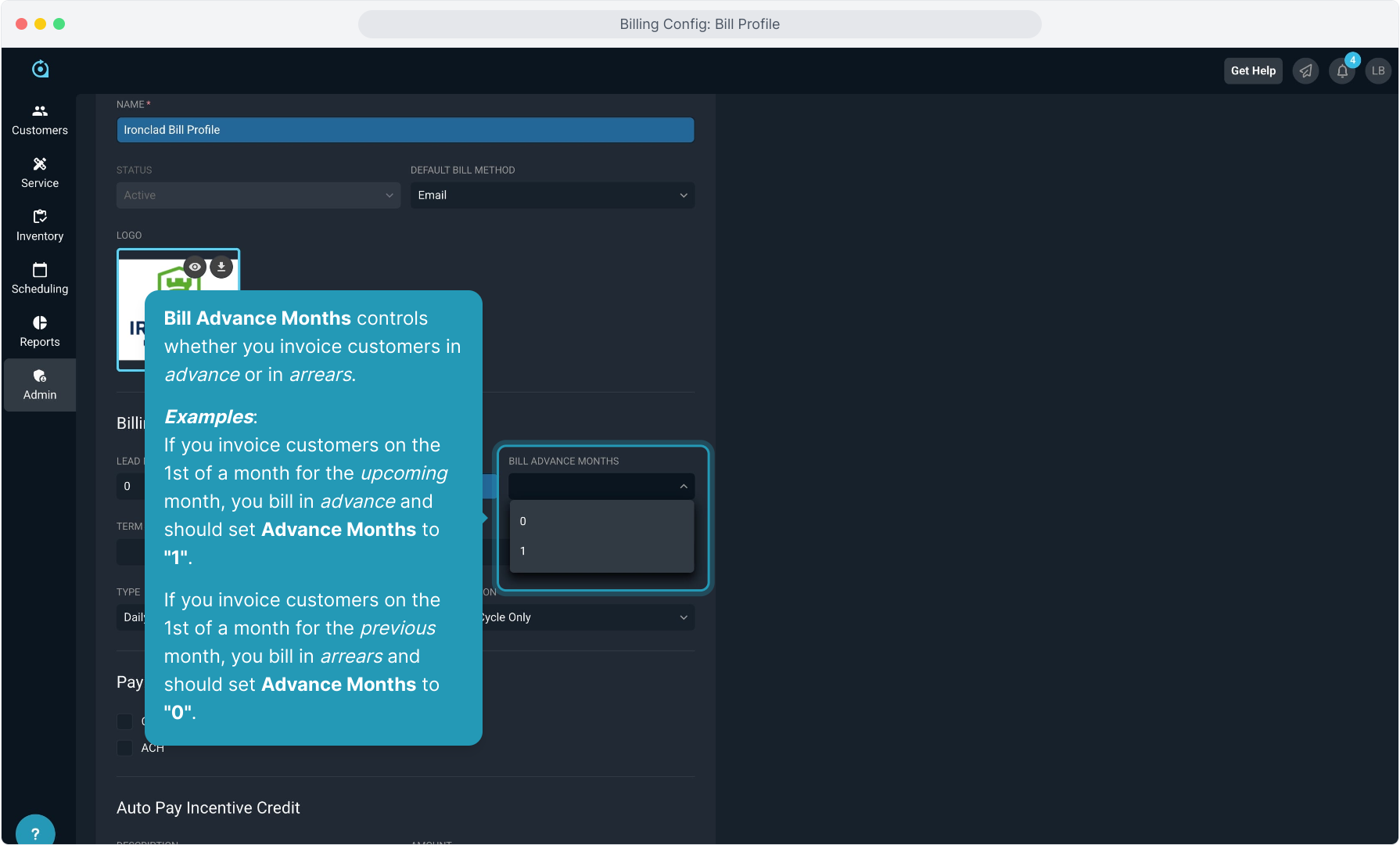Collapse the Bill Advance Months dropdown

tap(601, 487)
